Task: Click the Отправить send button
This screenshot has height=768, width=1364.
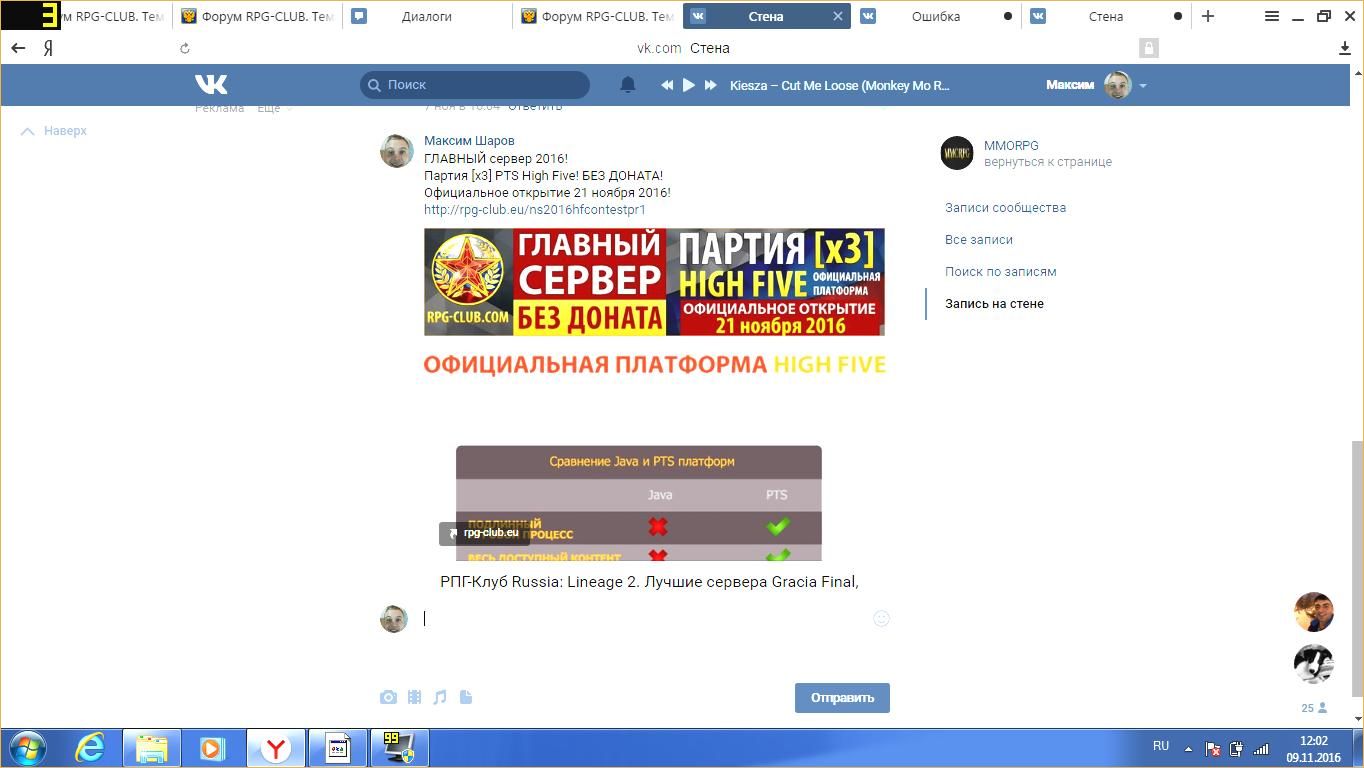Action: 842,698
